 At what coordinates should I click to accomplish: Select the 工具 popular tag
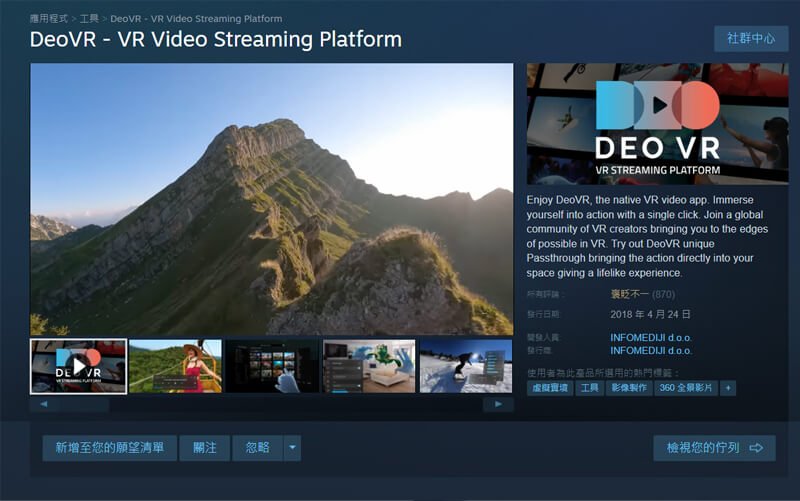pyautogui.click(x=590, y=388)
